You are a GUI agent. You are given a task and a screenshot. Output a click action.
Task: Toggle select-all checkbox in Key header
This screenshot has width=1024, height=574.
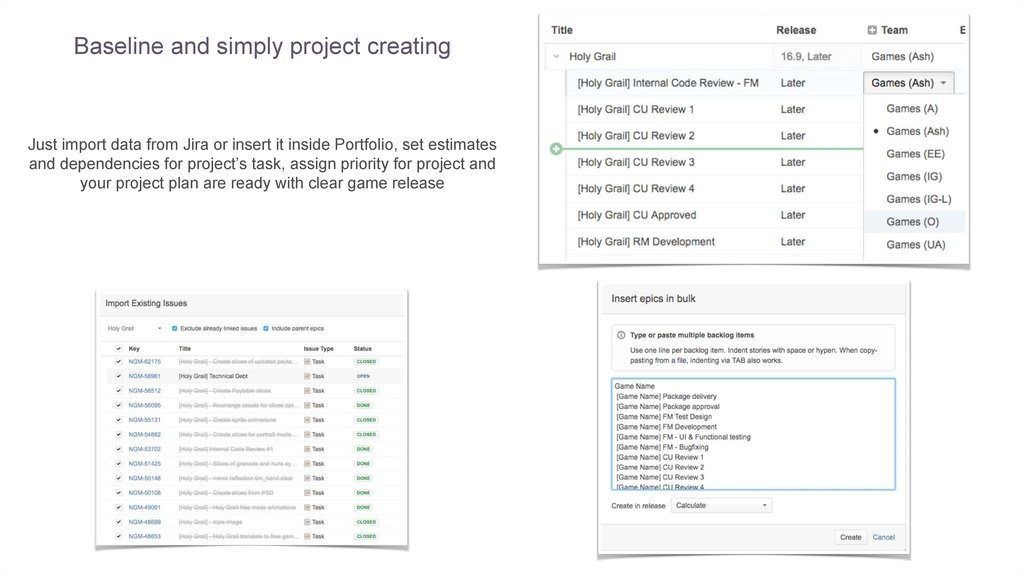118,348
